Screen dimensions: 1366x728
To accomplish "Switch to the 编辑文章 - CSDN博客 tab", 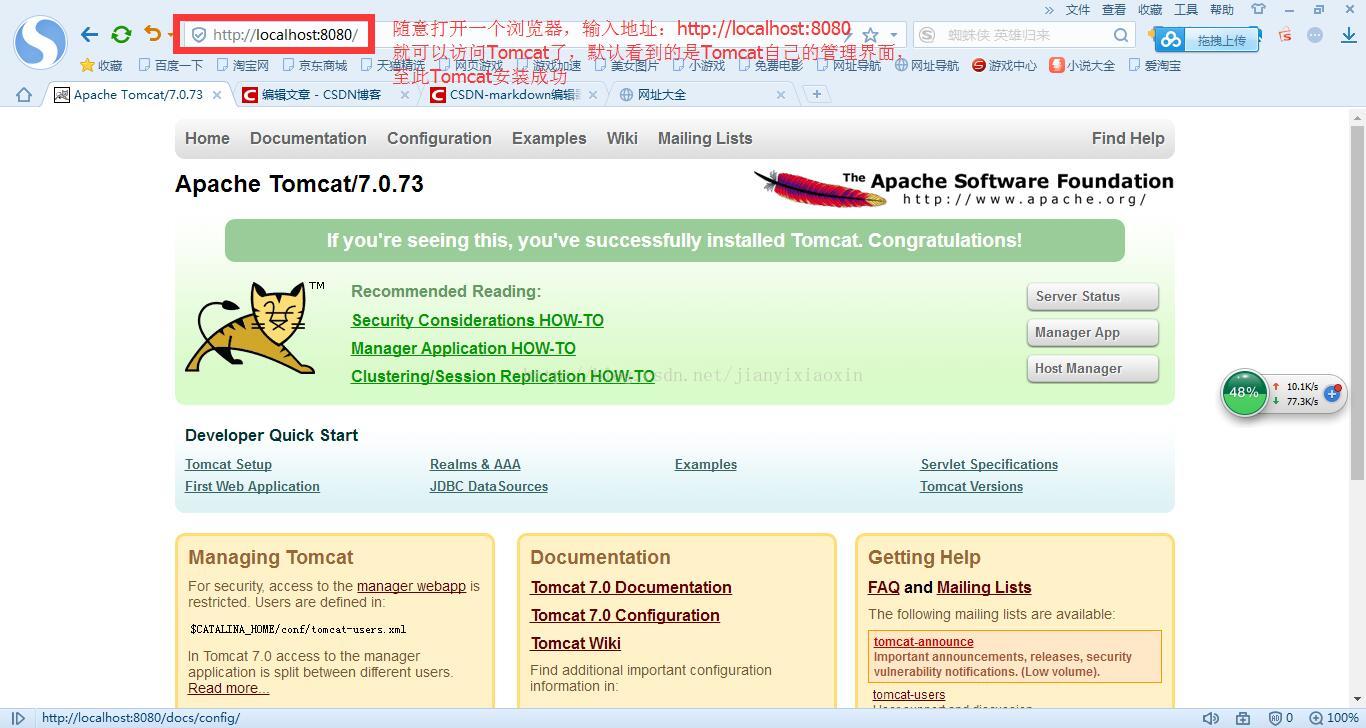I will click(x=321, y=94).
